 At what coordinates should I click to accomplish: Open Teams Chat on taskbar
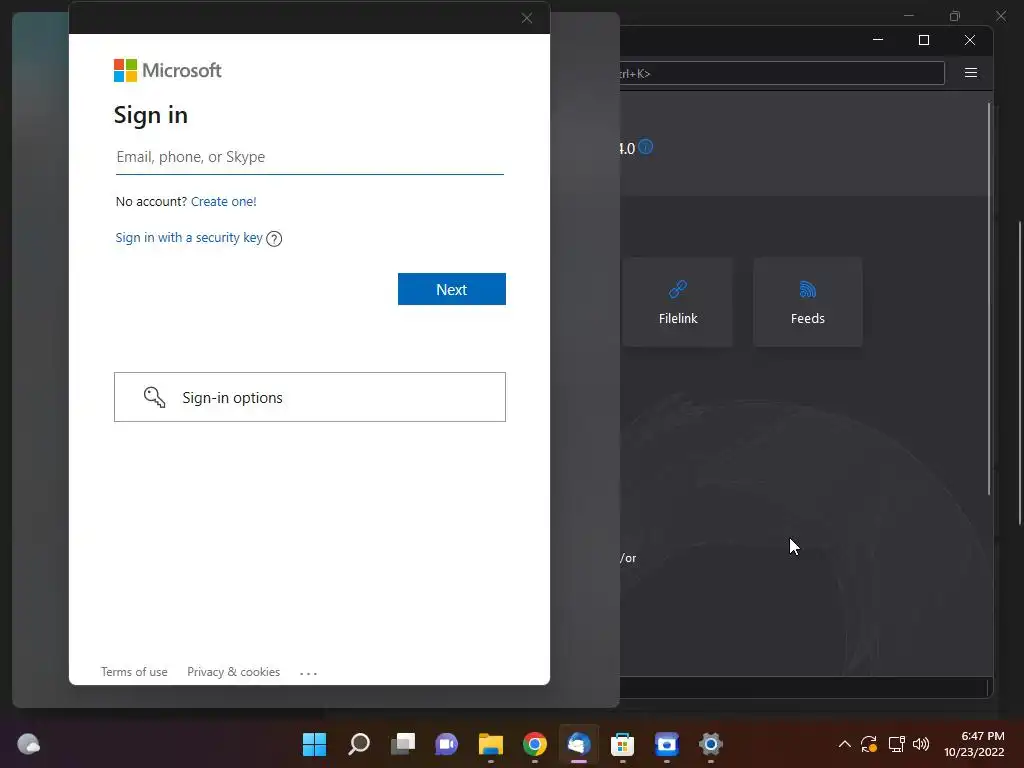click(x=447, y=744)
